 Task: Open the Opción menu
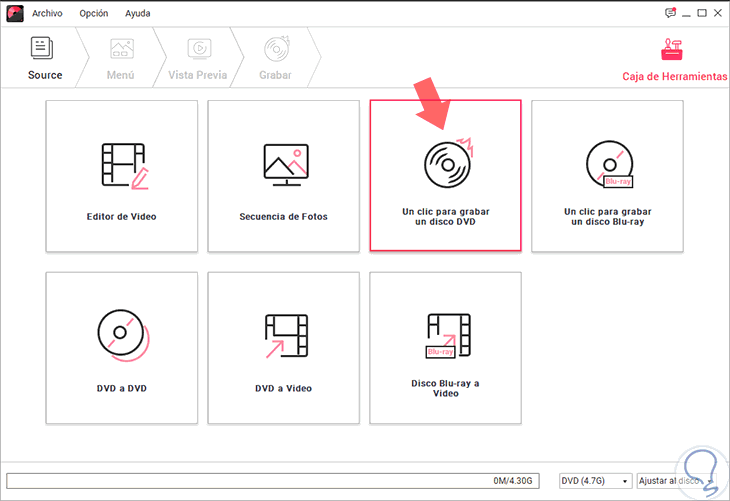94,14
